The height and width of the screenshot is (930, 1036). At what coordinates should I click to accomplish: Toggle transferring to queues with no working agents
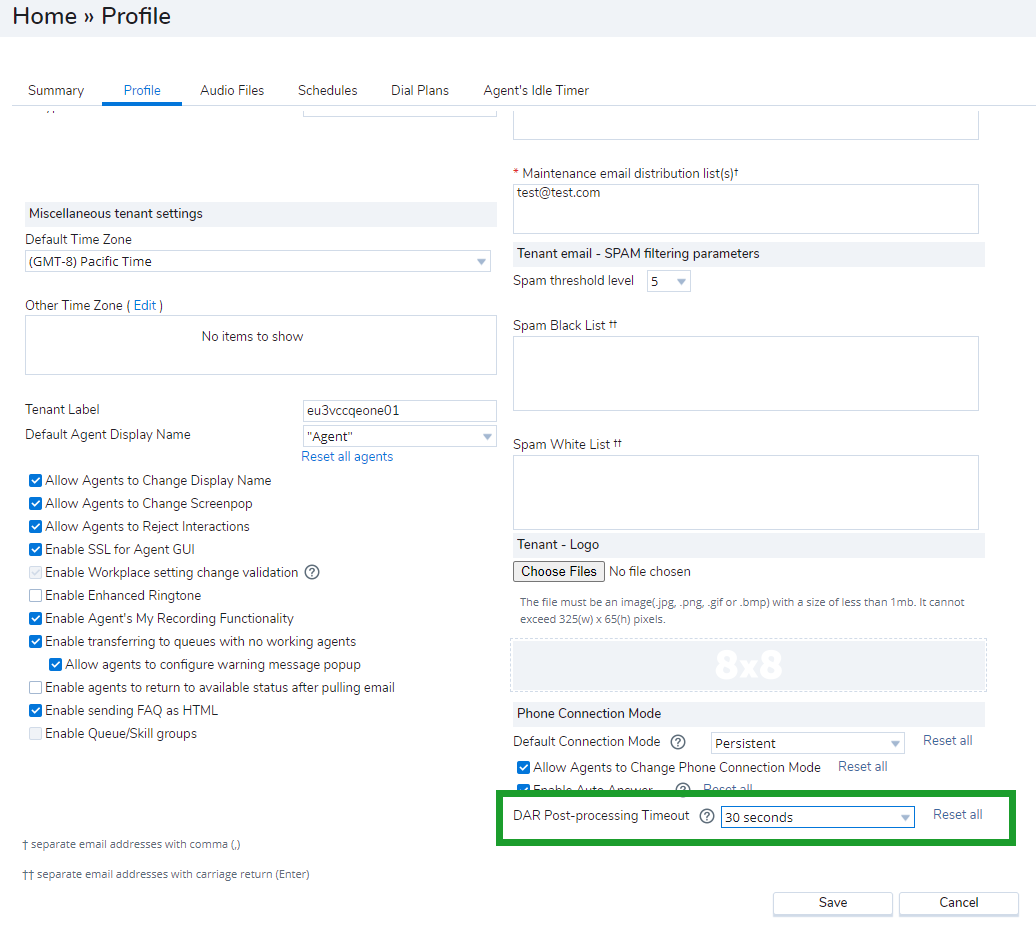tap(36, 641)
